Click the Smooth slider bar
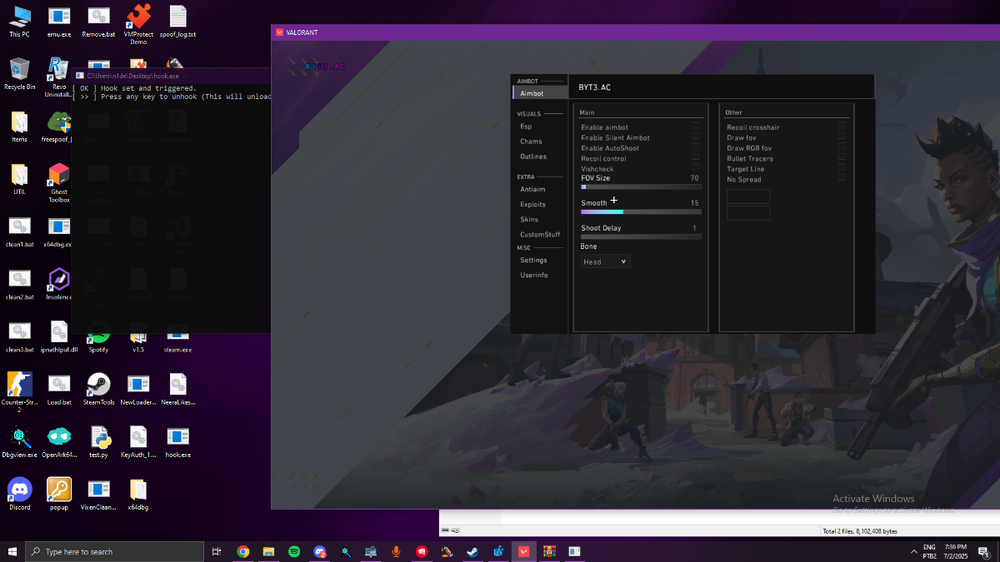This screenshot has width=1000, height=562. 641,212
